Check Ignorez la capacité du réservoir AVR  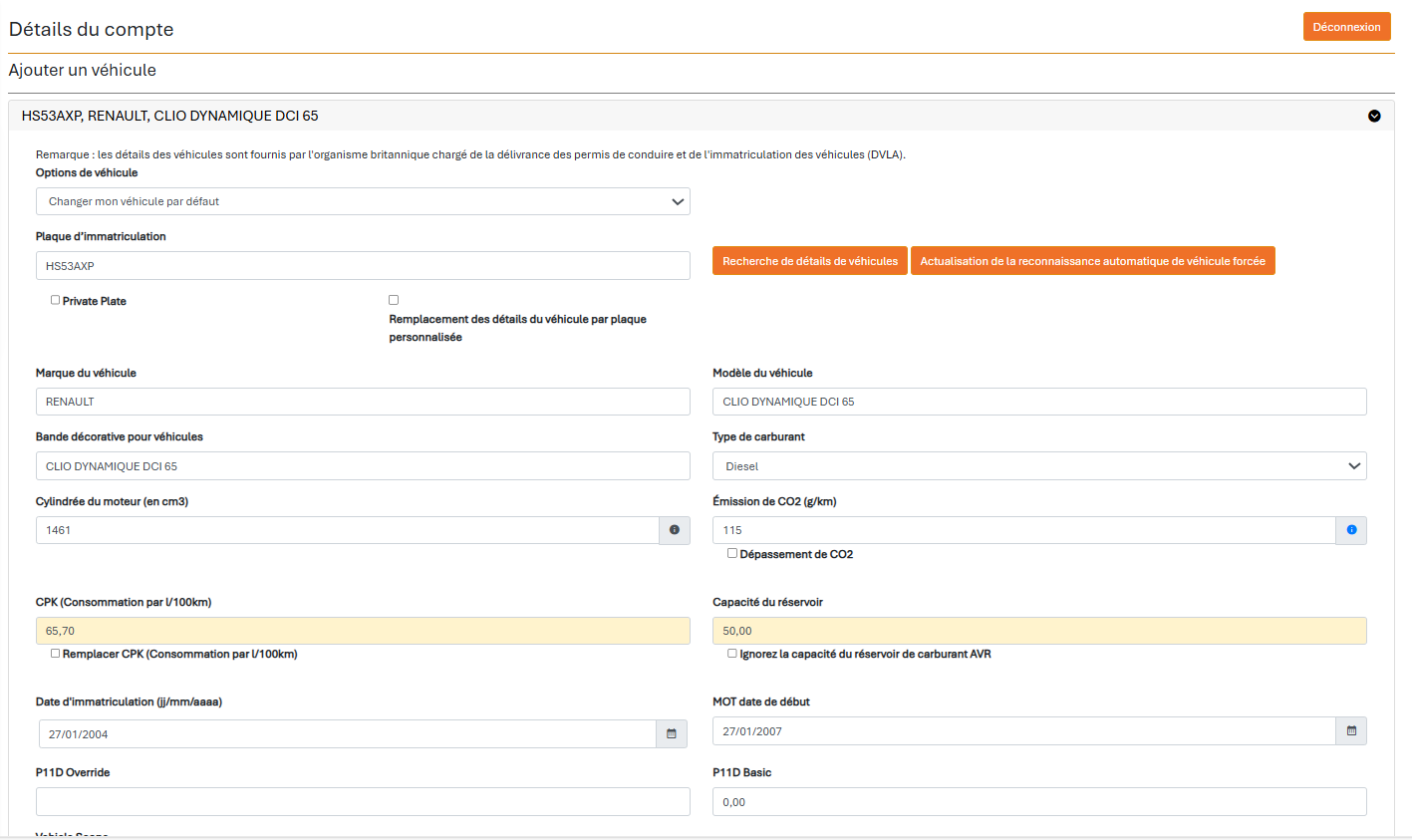pos(732,654)
